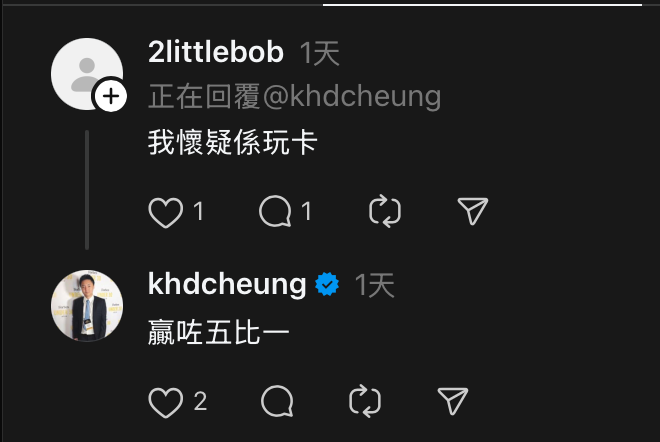The height and width of the screenshot is (442, 660).
Task: Open the comment text 我懷疑係玩卡
Action: [x=233, y=142]
